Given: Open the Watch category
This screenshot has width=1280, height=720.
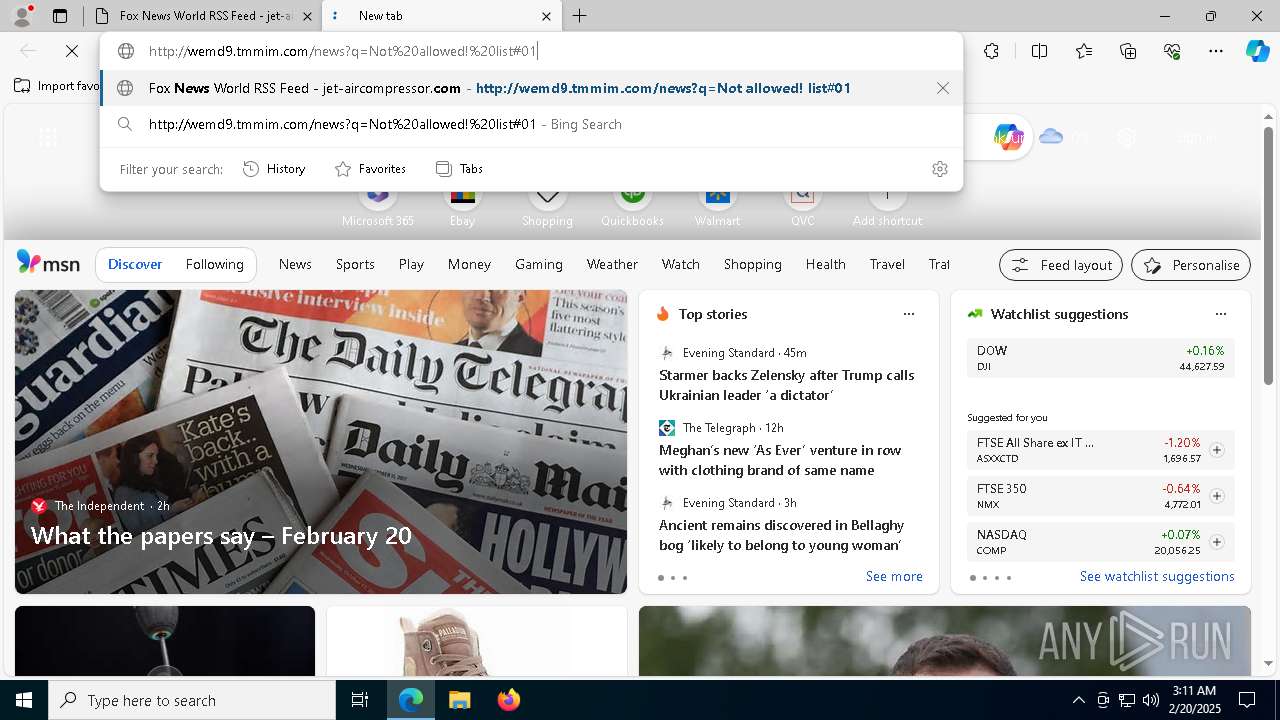Looking at the screenshot, I should [x=680, y=264].
